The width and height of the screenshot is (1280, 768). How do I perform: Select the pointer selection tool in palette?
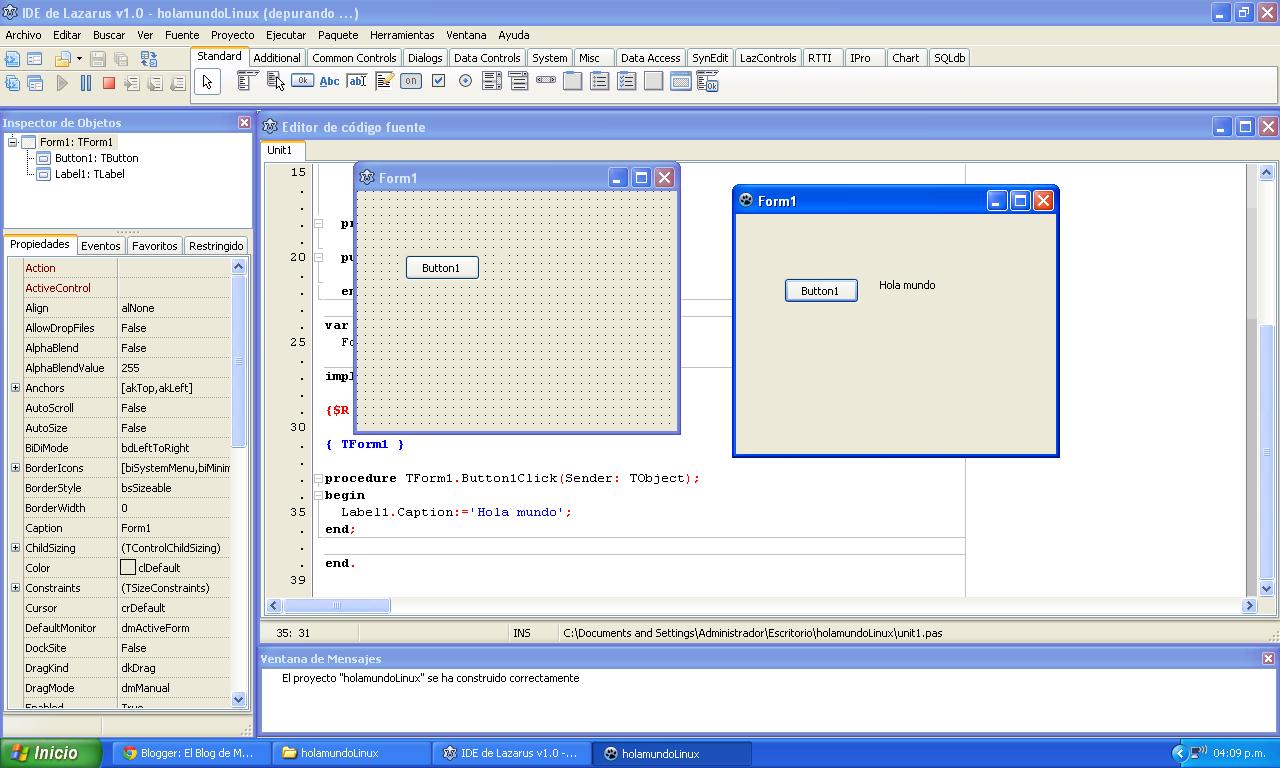click(x=207, y=83)
